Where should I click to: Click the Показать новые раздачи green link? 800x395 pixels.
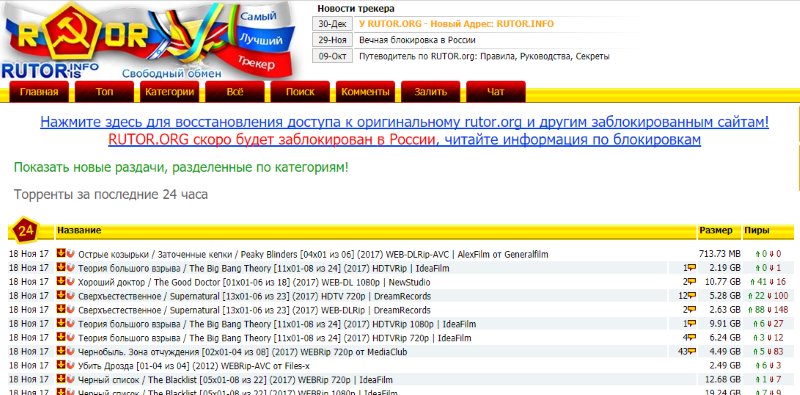pos(181,167)
